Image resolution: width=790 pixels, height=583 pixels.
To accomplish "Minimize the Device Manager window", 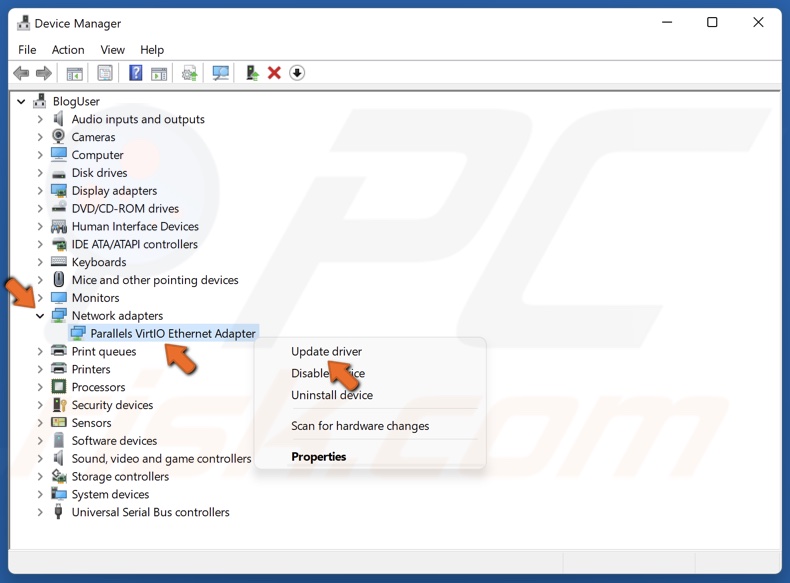I will click(667, 23).
